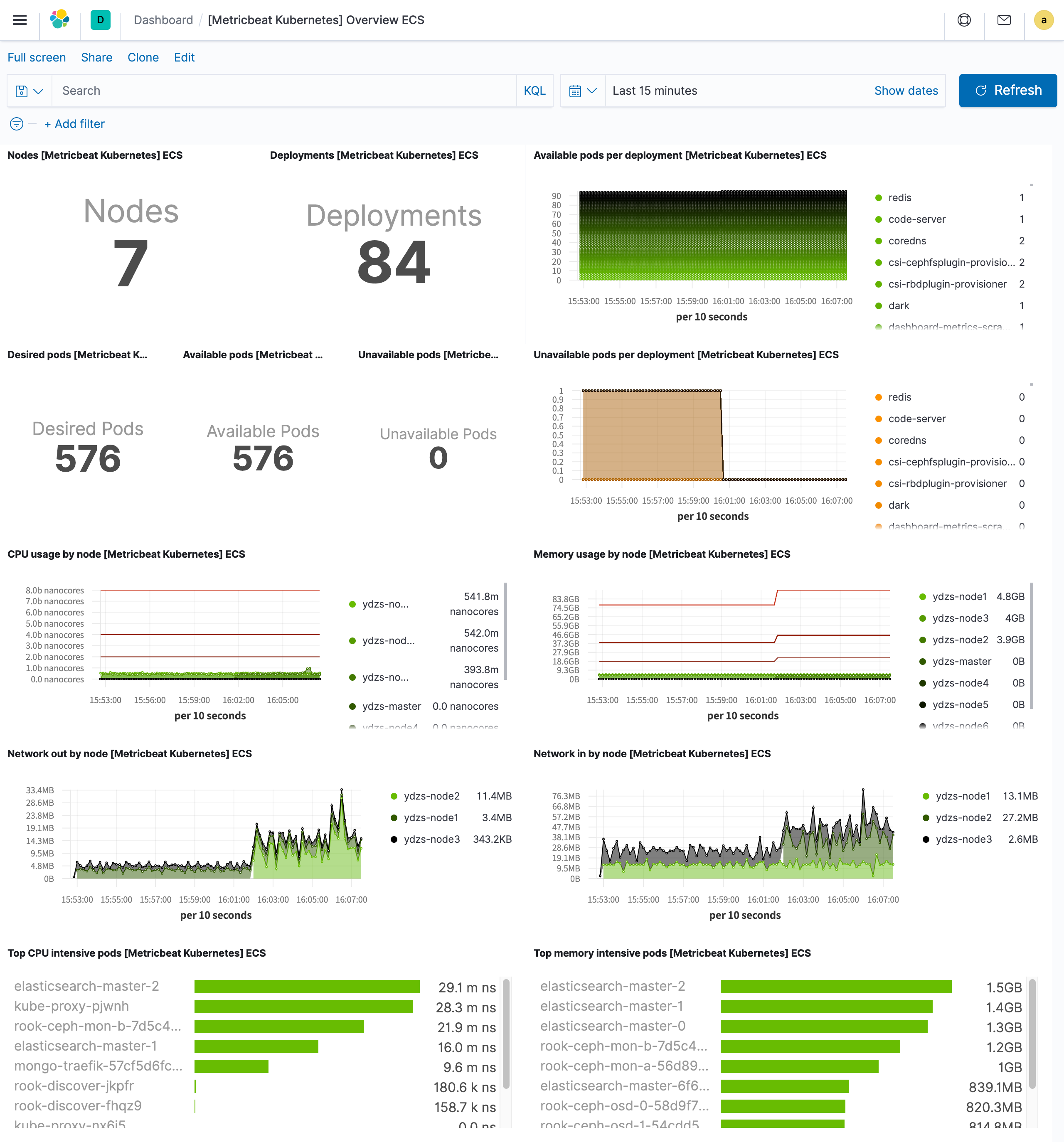Clone this dashboard
Viewport: 1064px width, 1142px height.
143,57
